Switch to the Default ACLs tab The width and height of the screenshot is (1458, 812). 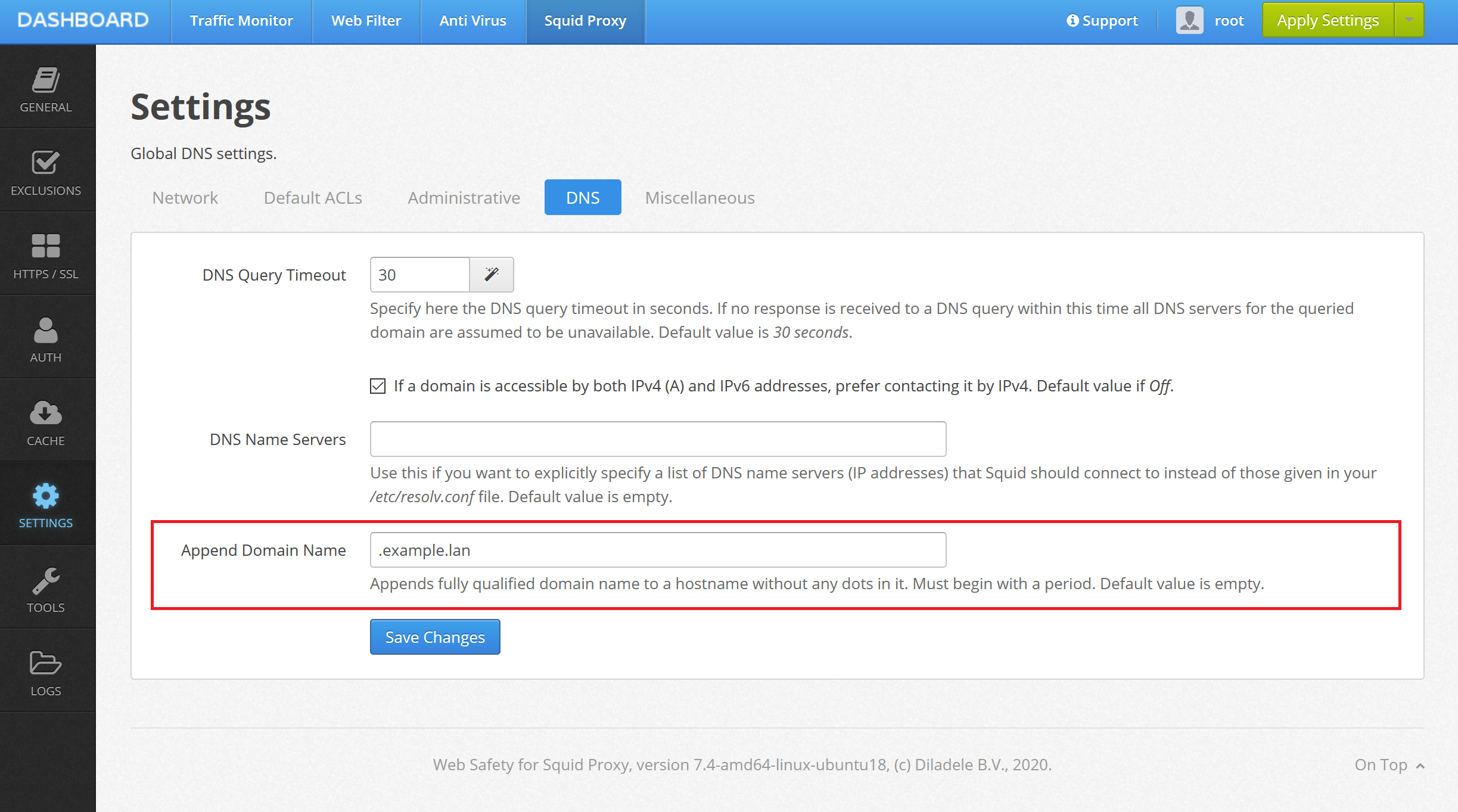[313, 197]
